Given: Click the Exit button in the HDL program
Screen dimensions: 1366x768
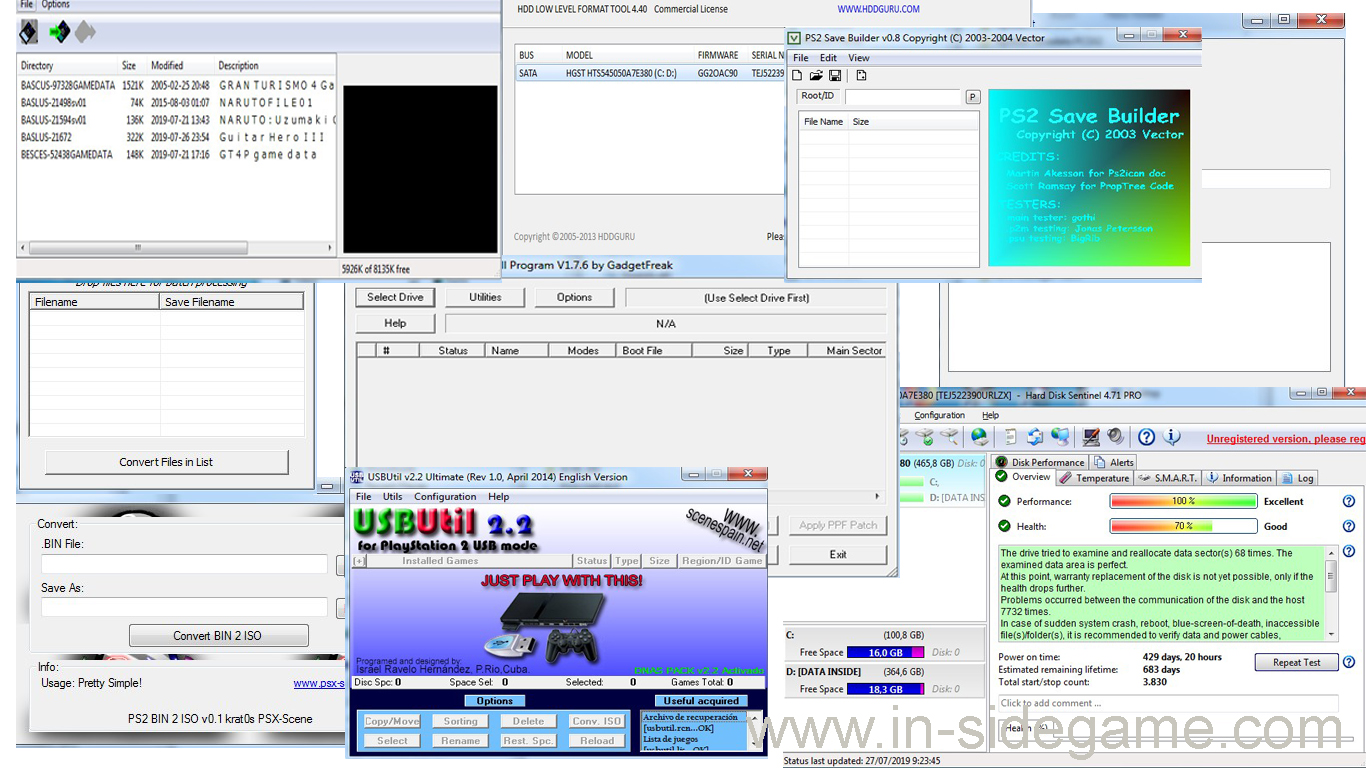Looking at the screenshot, I should tap(838, 554).
